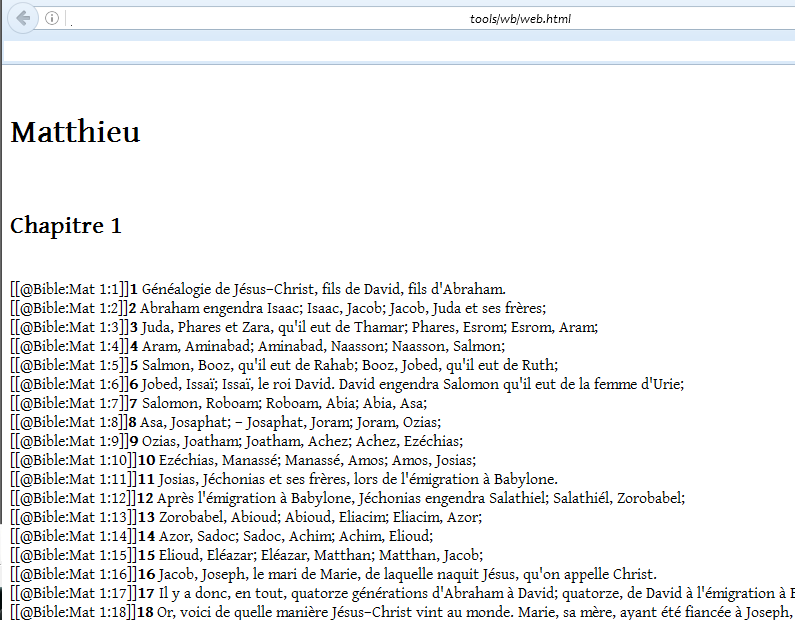The height and width of the screenshot is (620, 795).
Task: Click the [[@Bible:Mat 1:18]] reference tag
Action: tap(73, 612)
